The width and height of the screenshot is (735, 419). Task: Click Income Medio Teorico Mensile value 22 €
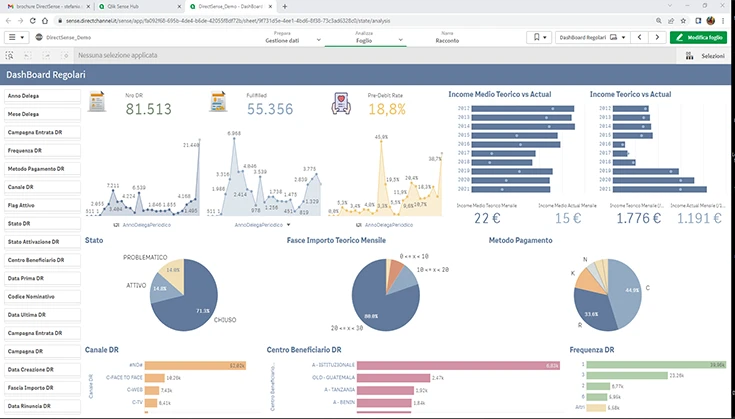tap(487, 218)
